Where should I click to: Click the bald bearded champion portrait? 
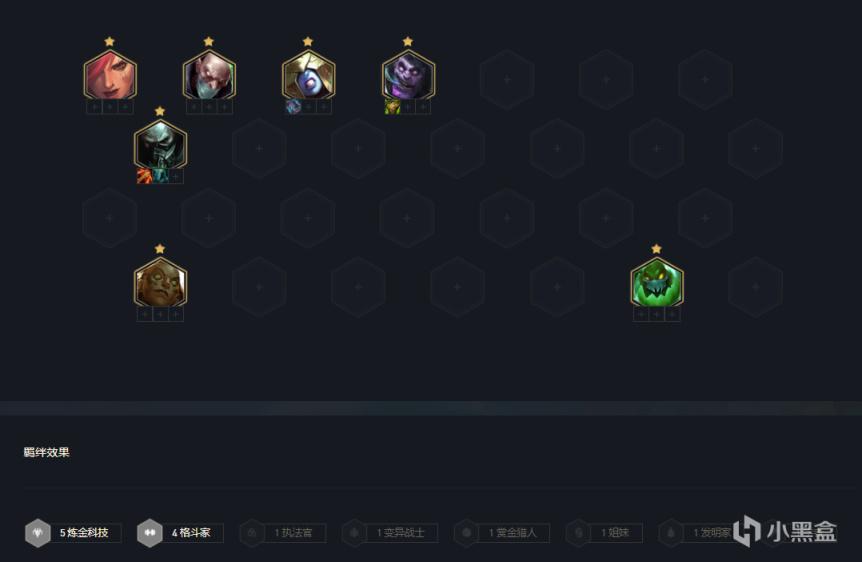pos(209,75)
